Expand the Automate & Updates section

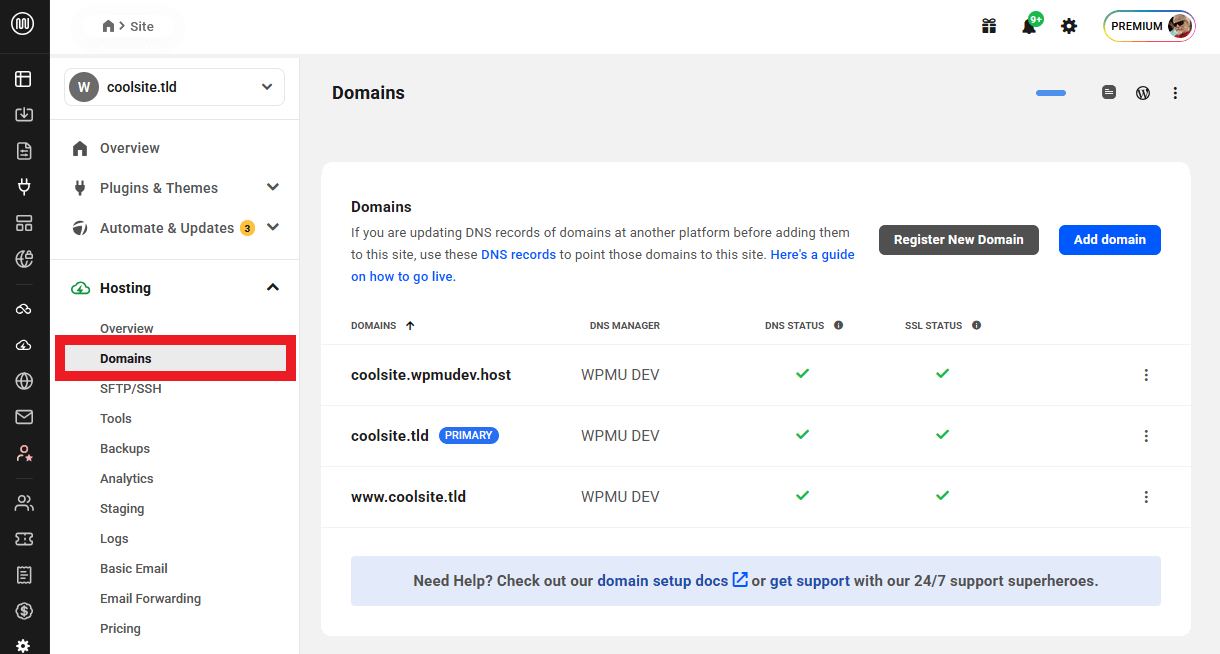pyautogui.click(x=273, y=227)
